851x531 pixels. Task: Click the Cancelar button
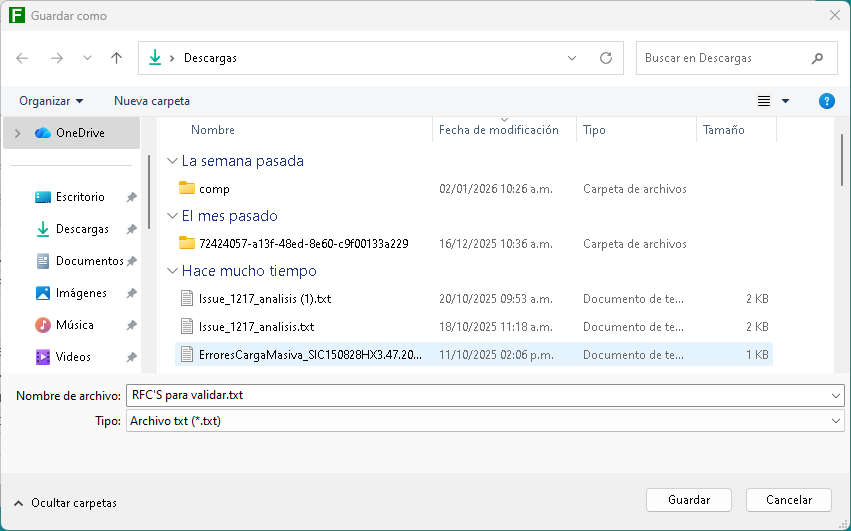click(789, 500)
